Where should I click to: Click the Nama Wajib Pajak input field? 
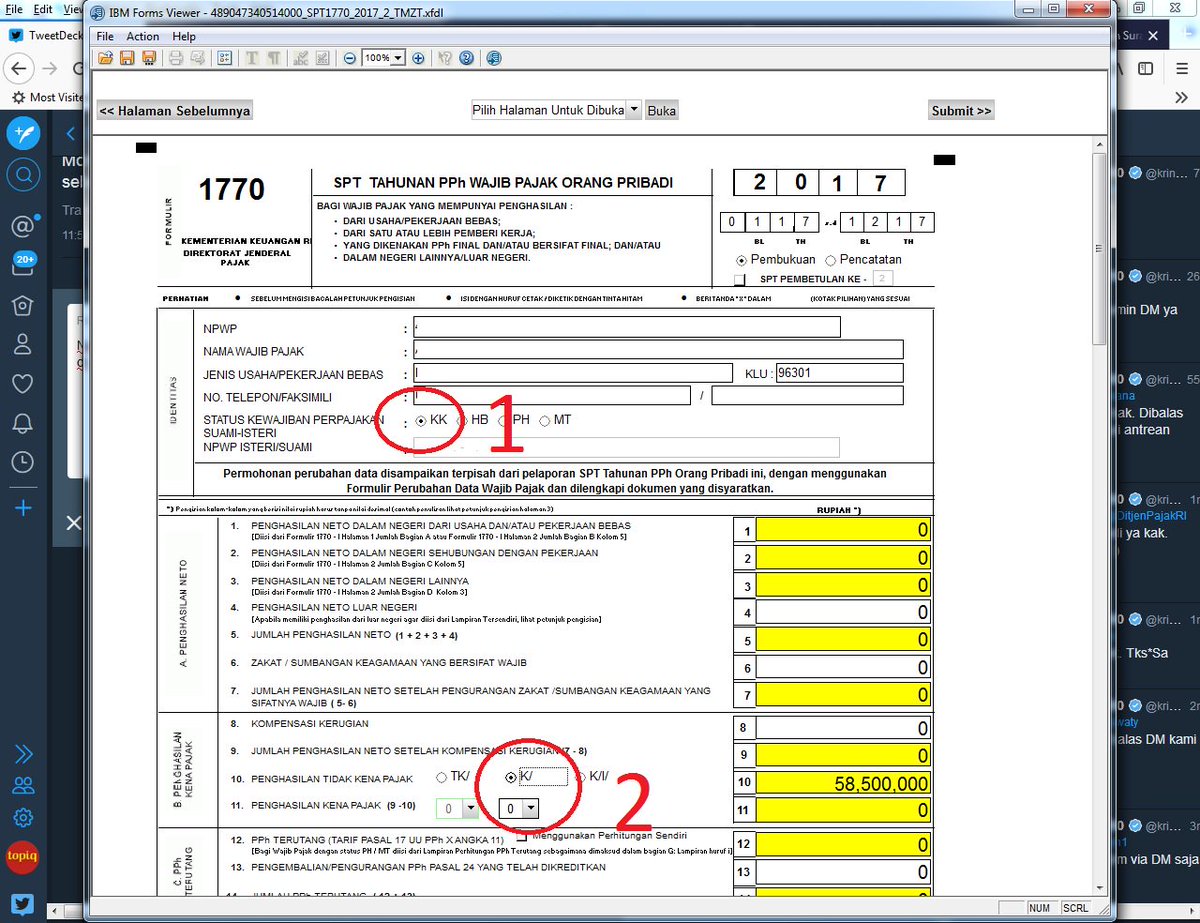[x=658, y=350]
